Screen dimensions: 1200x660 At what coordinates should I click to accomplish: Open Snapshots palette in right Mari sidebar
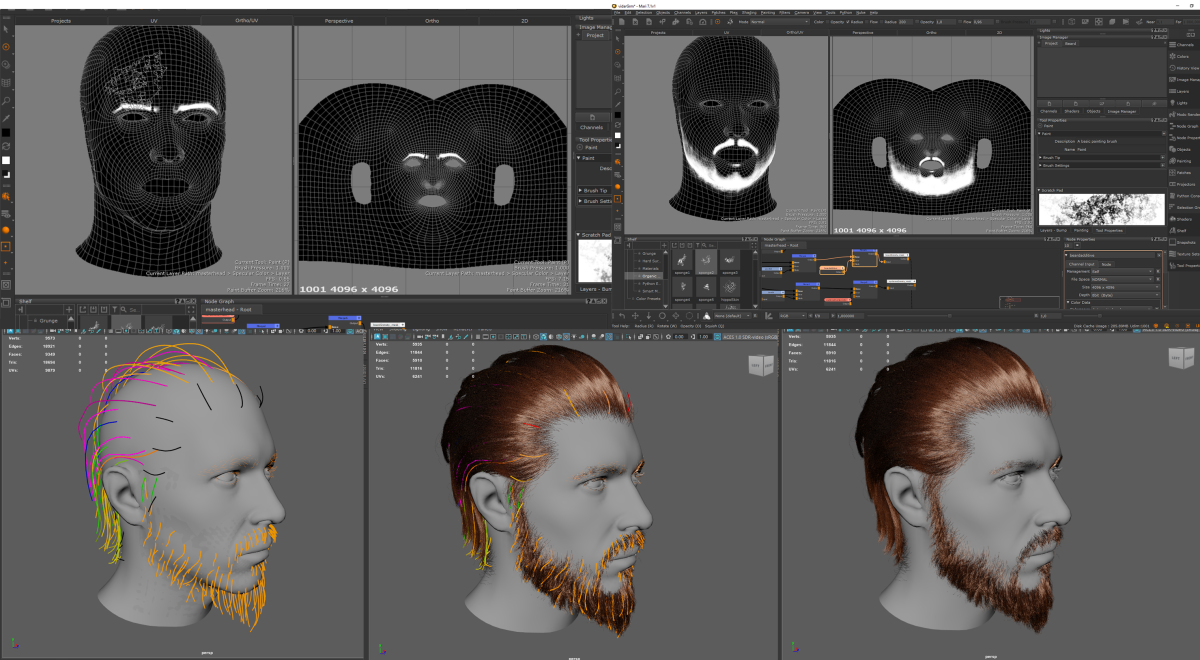pos(1184,242)
